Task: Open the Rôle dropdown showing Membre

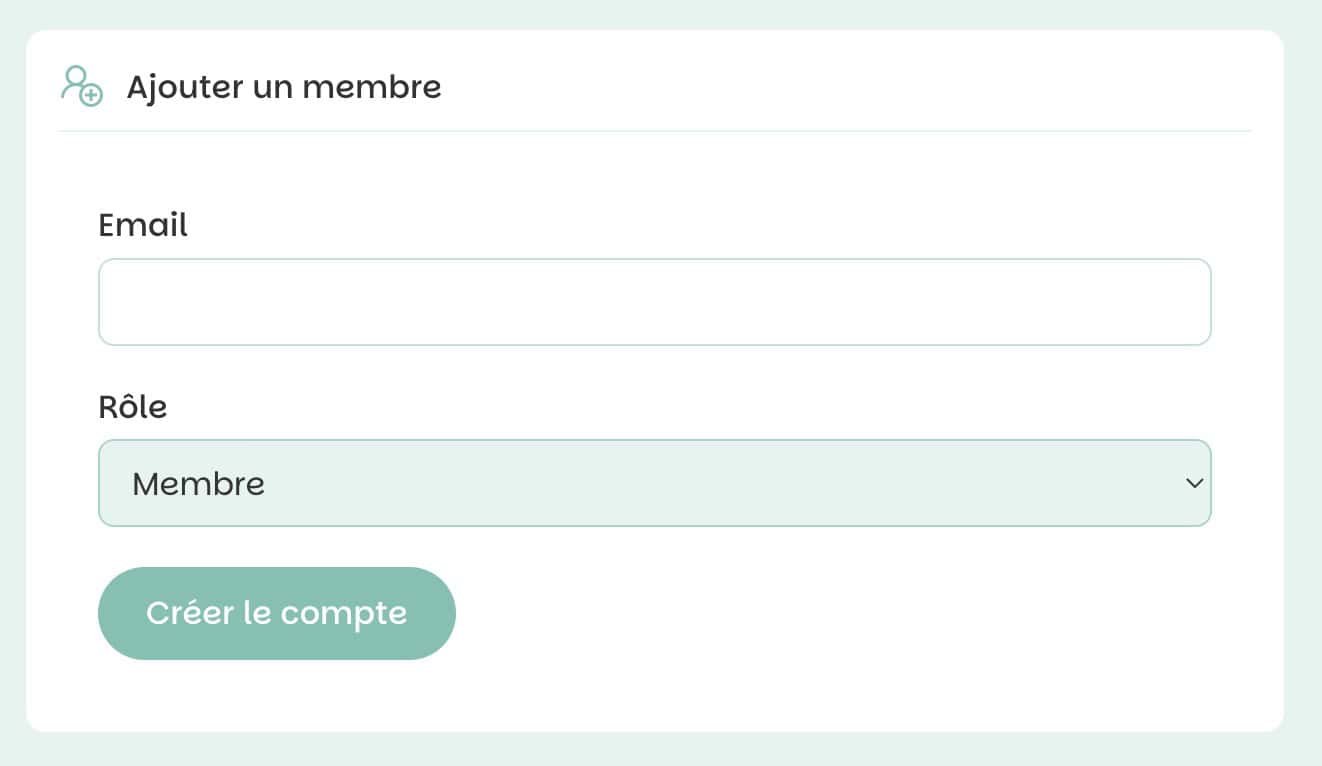Action: 655,483
